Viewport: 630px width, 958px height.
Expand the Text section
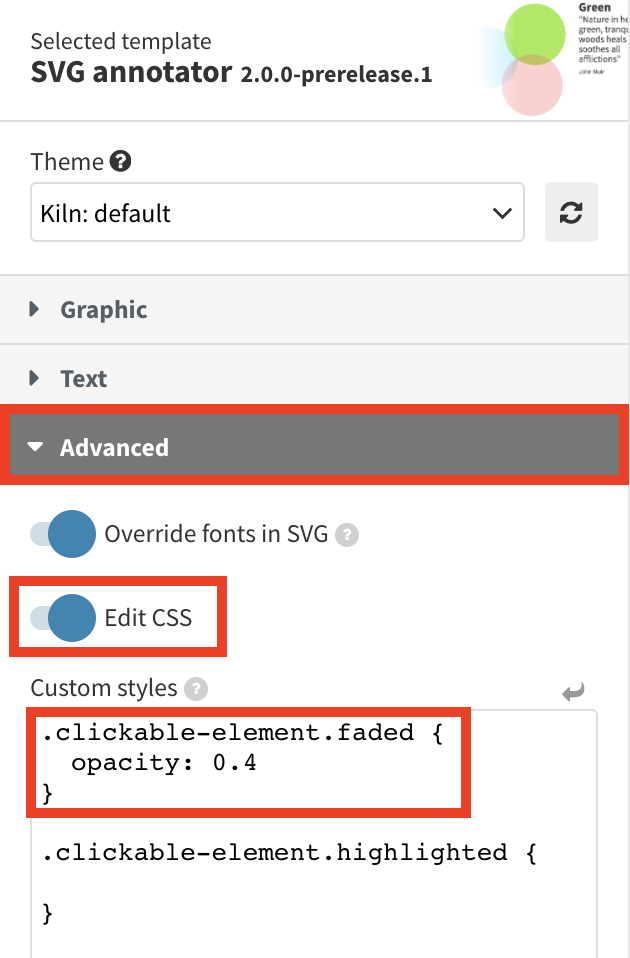tap(83, 378)
